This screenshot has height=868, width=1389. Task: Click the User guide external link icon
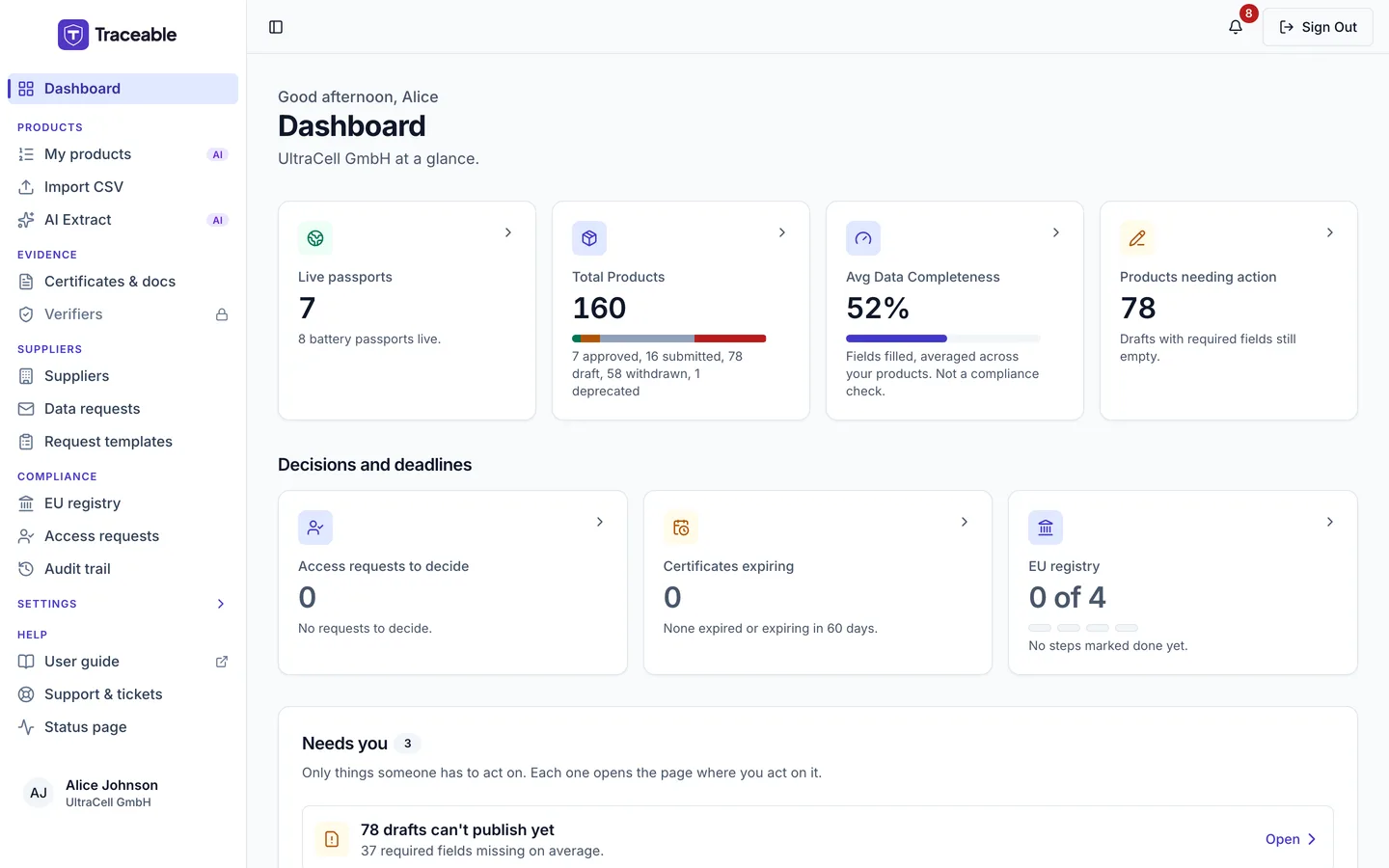[x=222, y=662]
